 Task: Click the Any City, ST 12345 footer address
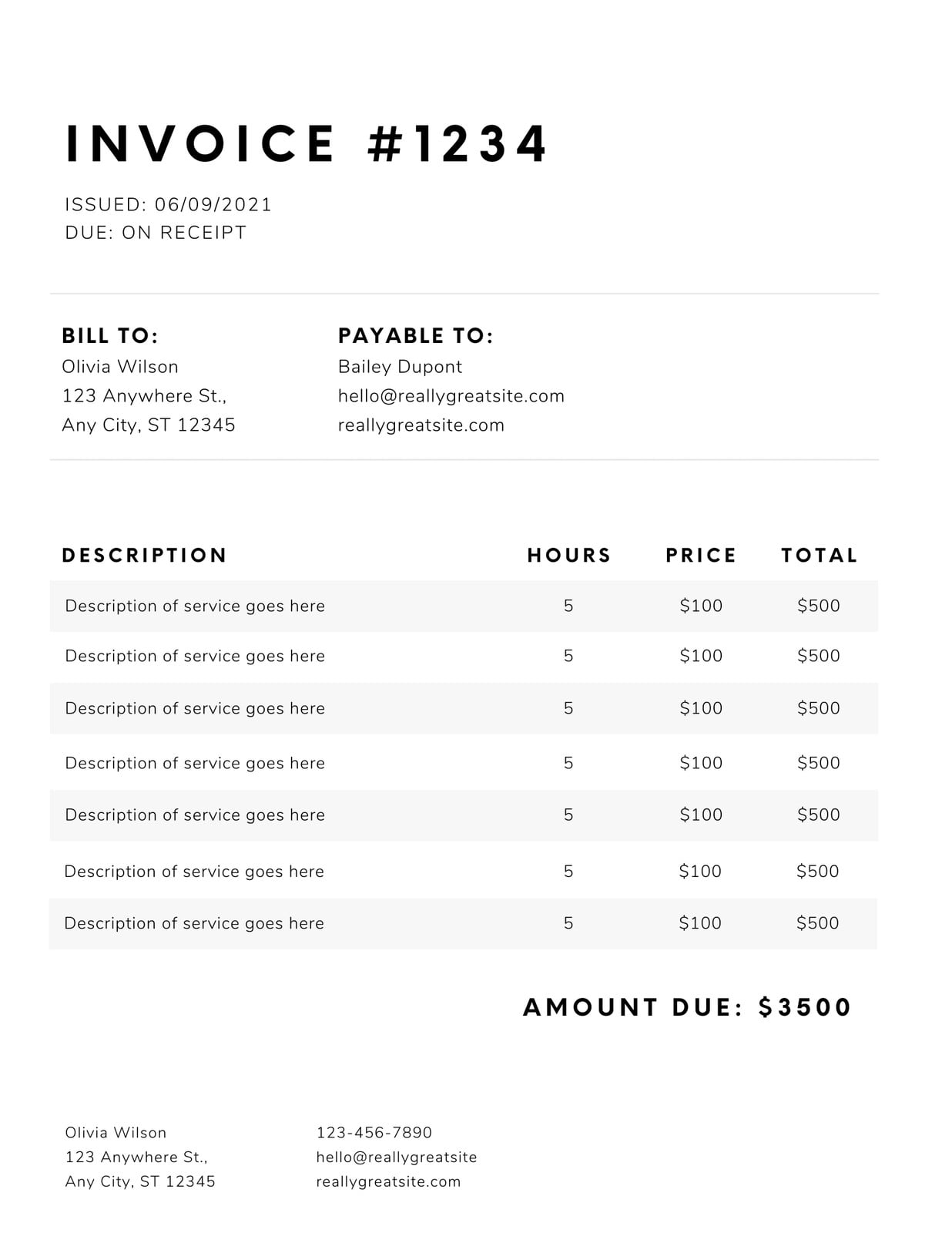[140, 1181]
